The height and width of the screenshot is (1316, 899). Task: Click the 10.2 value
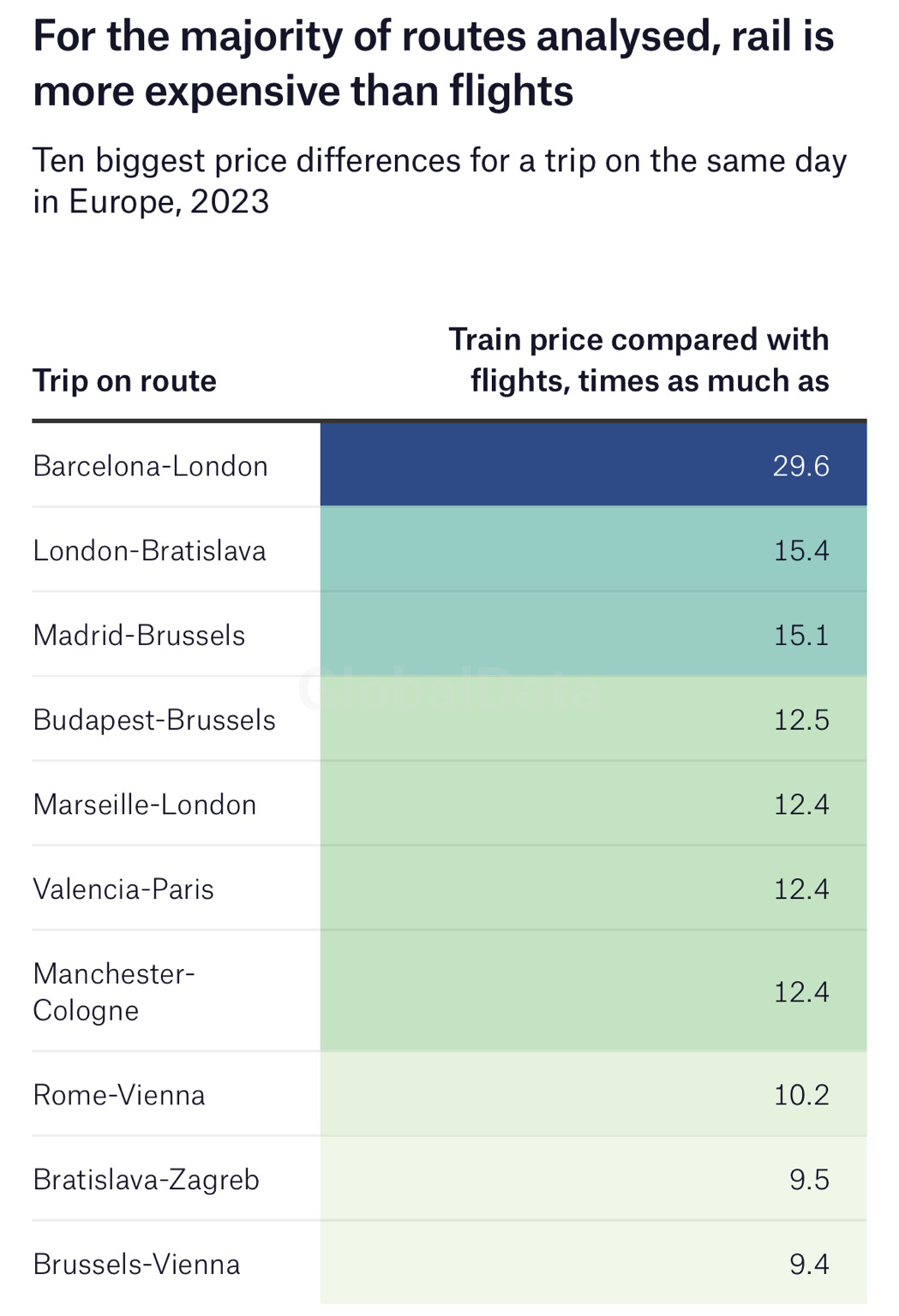click(800, 1095)
